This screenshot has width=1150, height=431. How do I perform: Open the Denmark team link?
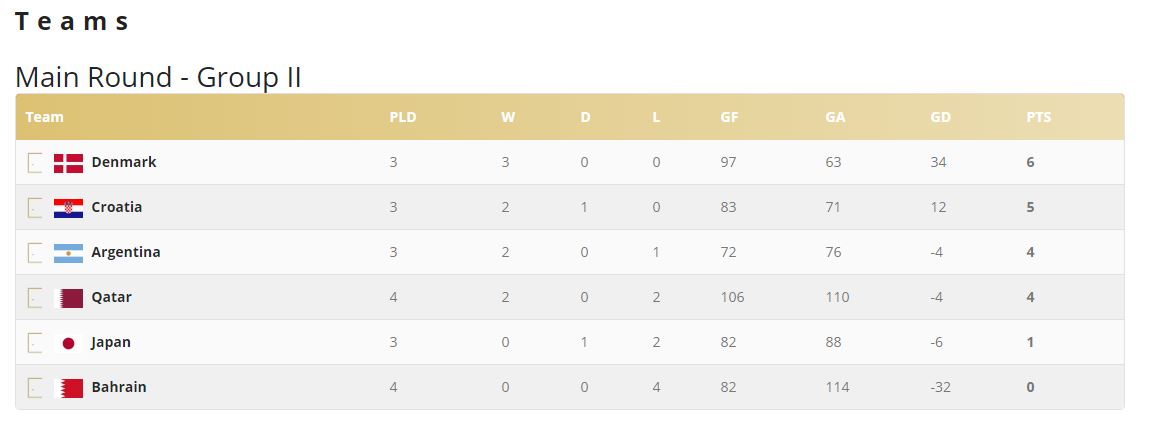[124, 162]
